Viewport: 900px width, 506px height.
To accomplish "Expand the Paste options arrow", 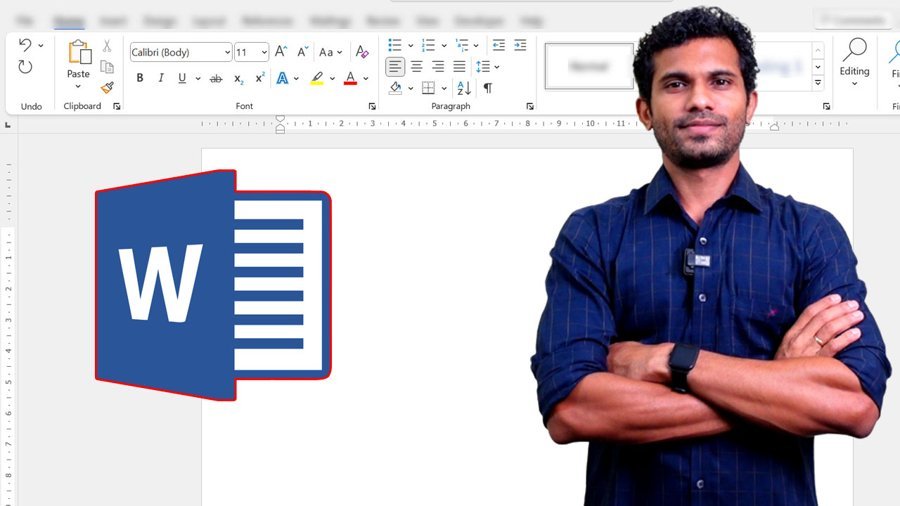I will 78,87.
